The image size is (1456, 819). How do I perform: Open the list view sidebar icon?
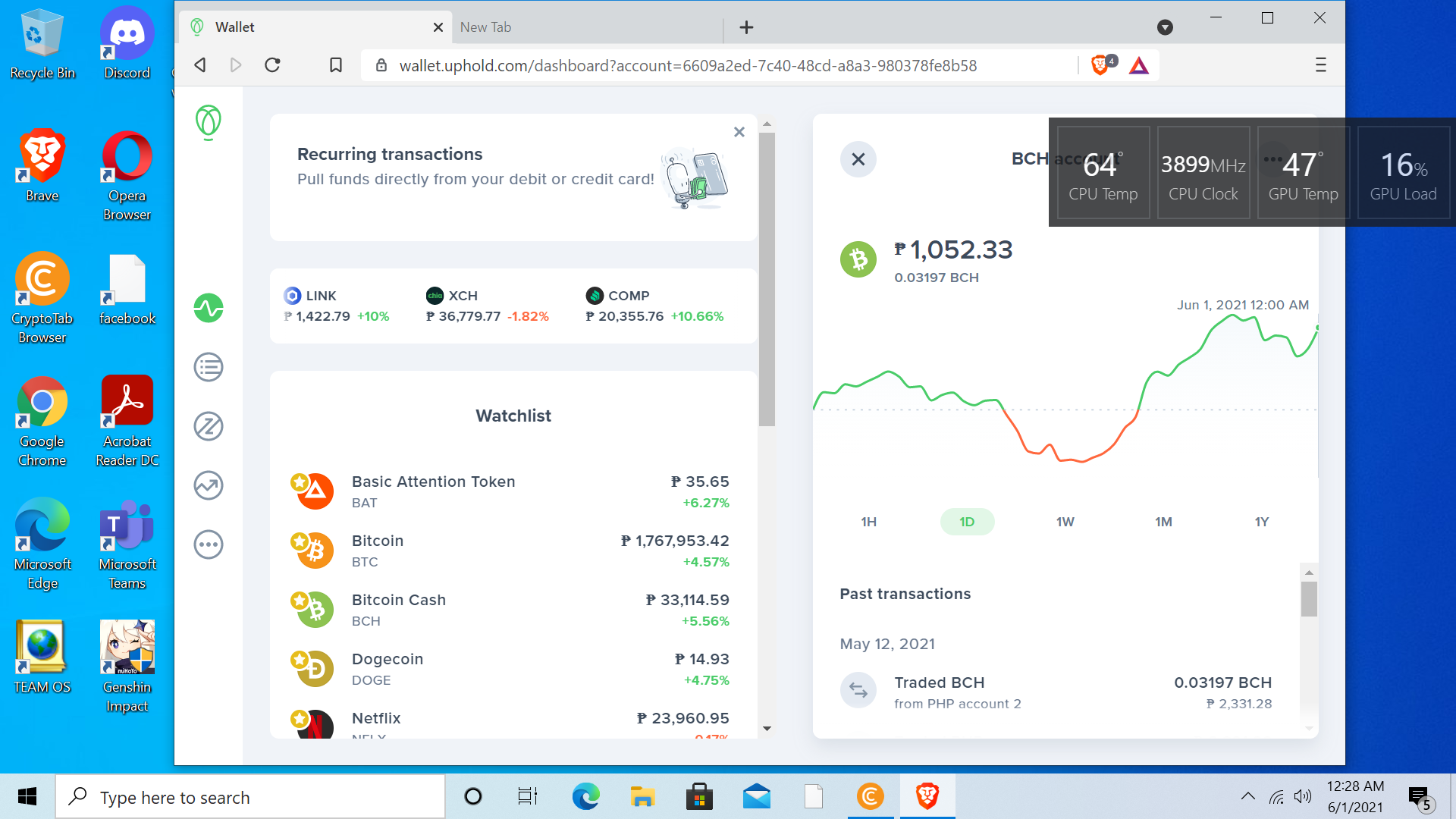click(209, 368)
